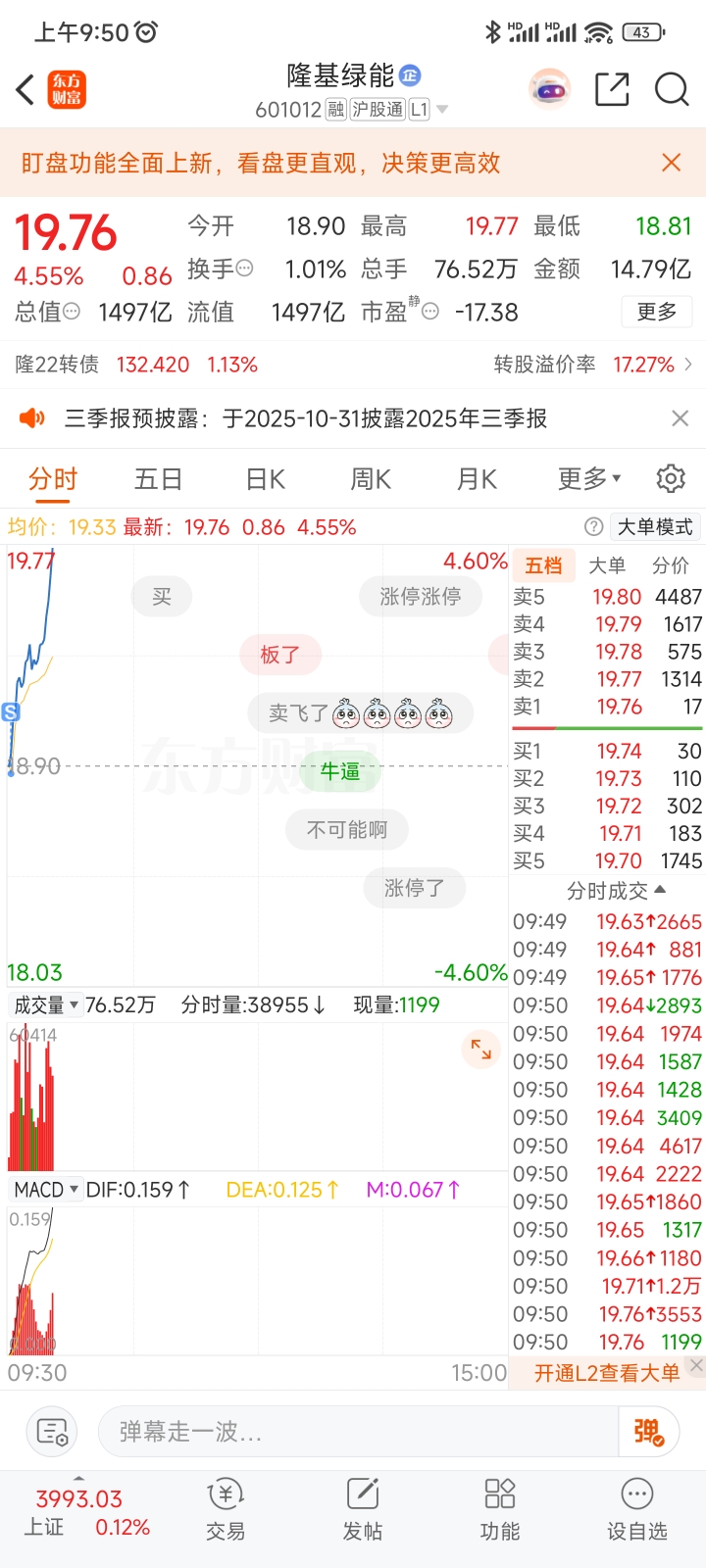
Task: Open the AI robot assistant icon
Action: coord(549,89)
